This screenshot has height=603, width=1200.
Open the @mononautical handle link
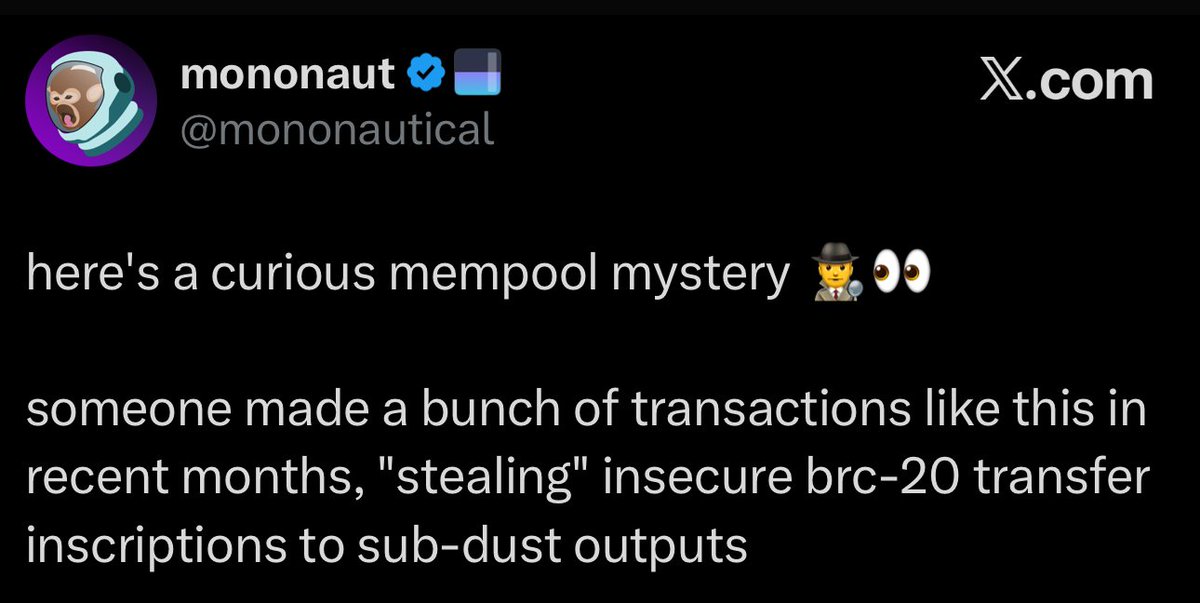(337, 128)
